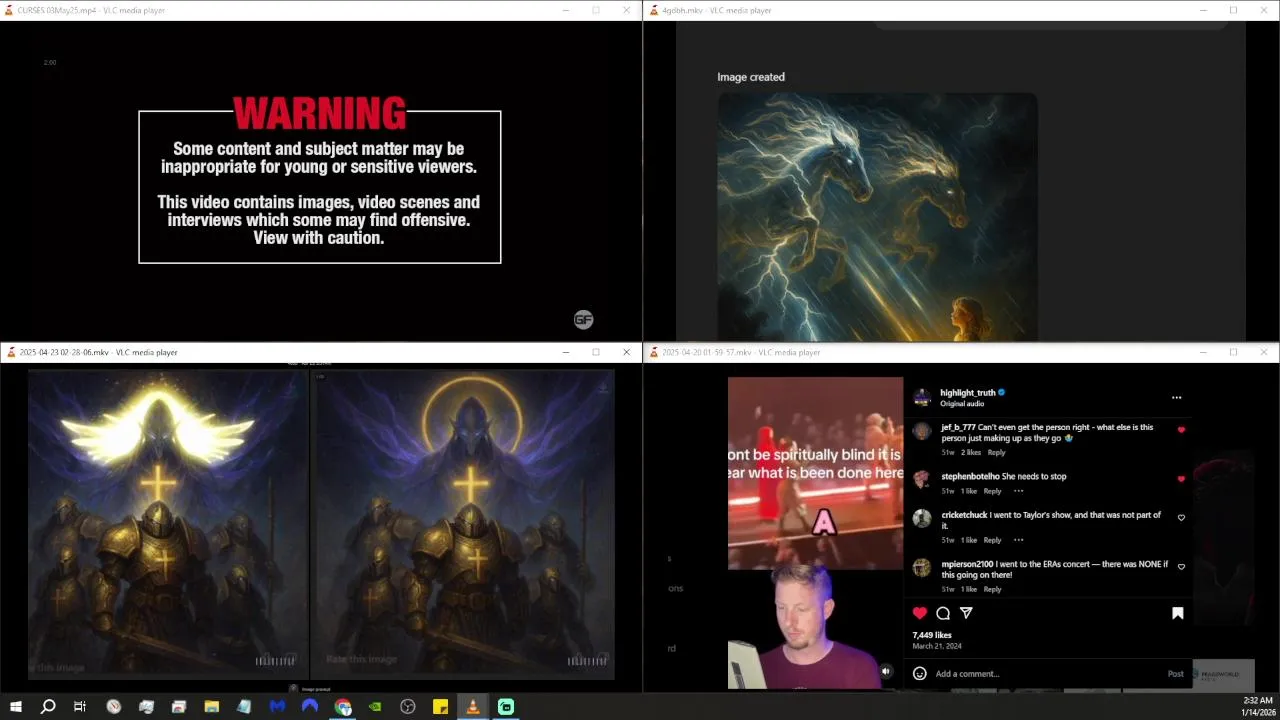Click the halo knight right image
Screen dimensions: 1280x720
point(464,524)
